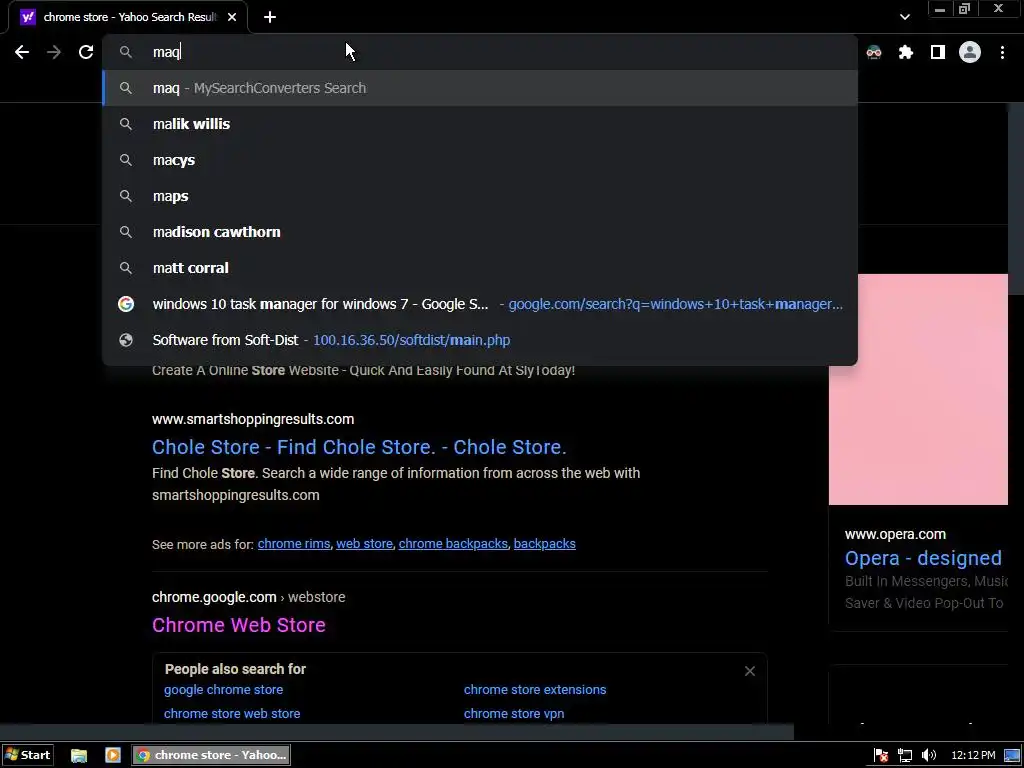Click the 12:12 PM system clock
The height and width of the screenshot is (768, 1024).
pyautogui.click(x=973, y=756)
